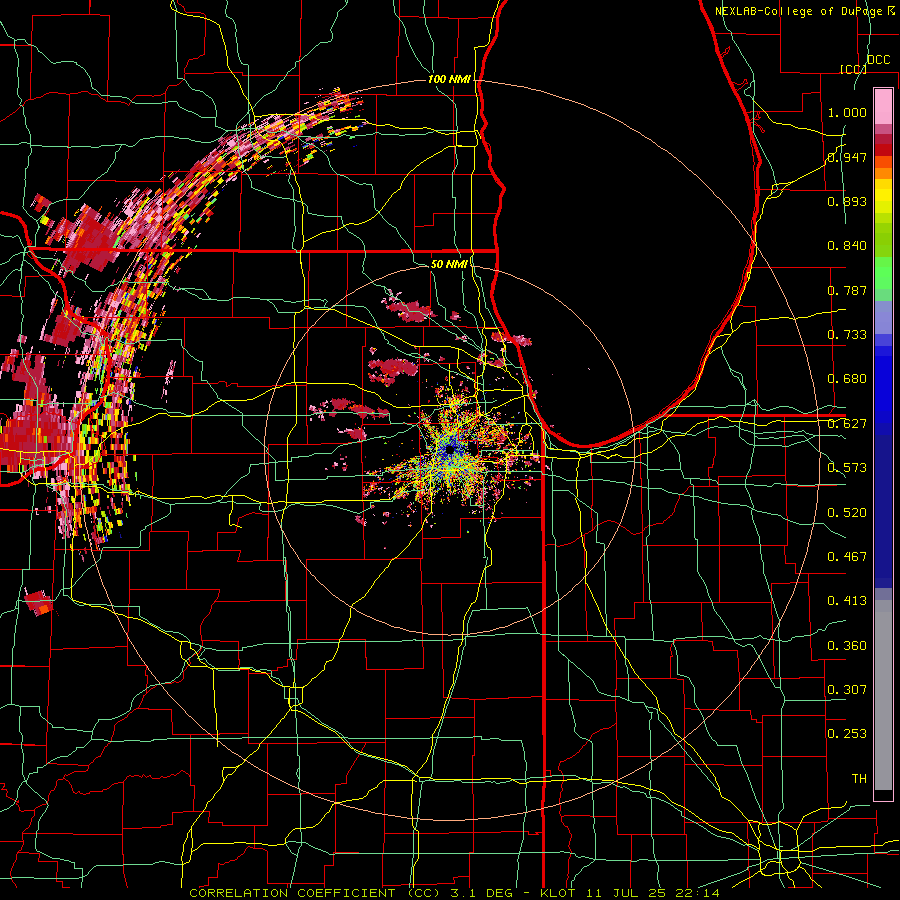Click the periwinkle segment of the color bar
The width and height of the screenshot is (900, 900).
pyautogui.click(x=883, y=318)
